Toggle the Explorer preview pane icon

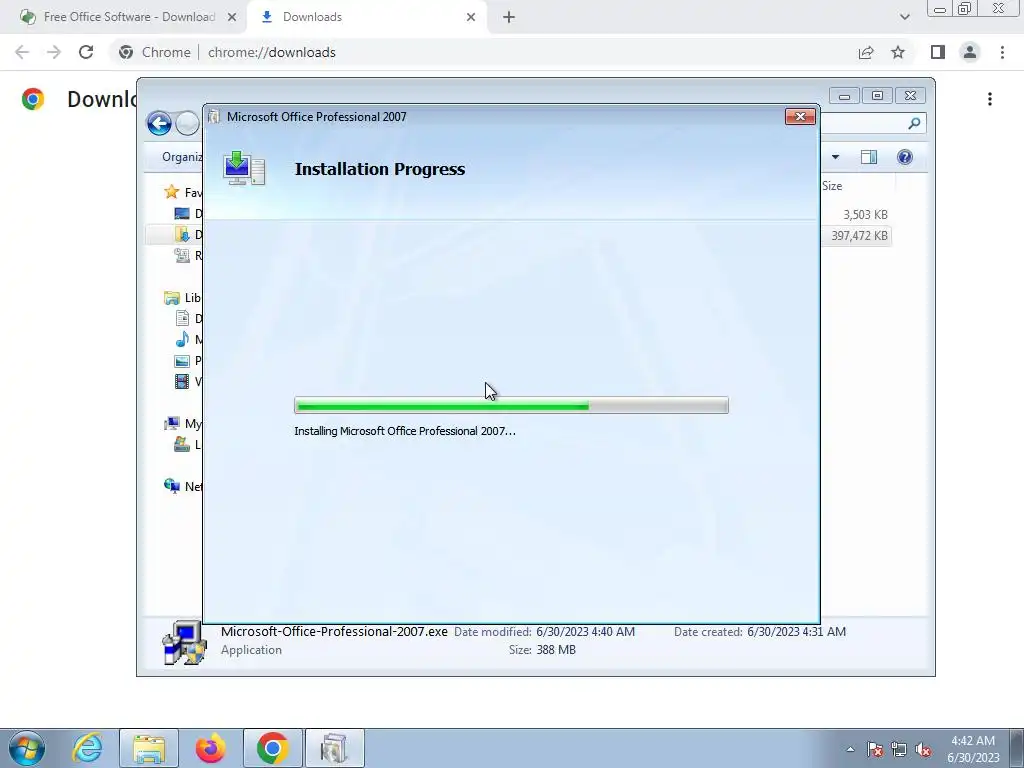869,157
